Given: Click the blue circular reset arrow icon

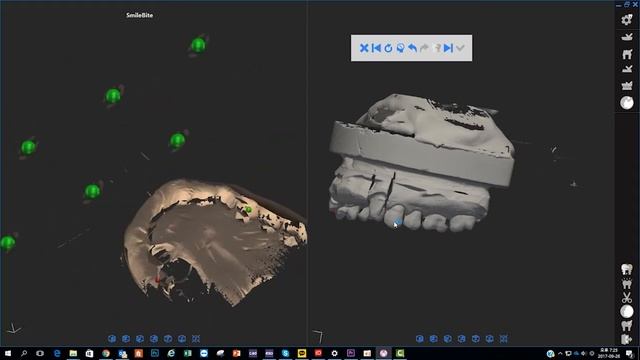Looking at the screenshot, I should 388,48.
